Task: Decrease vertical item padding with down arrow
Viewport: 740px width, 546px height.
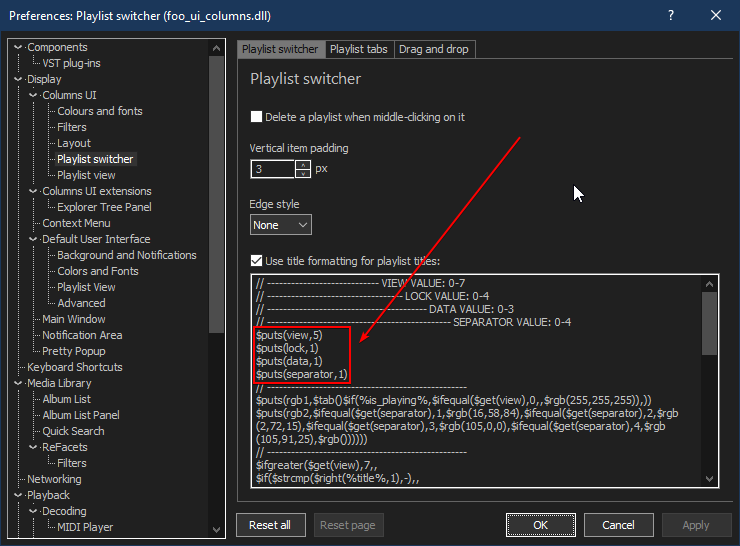Action: [x=304, y=173]
